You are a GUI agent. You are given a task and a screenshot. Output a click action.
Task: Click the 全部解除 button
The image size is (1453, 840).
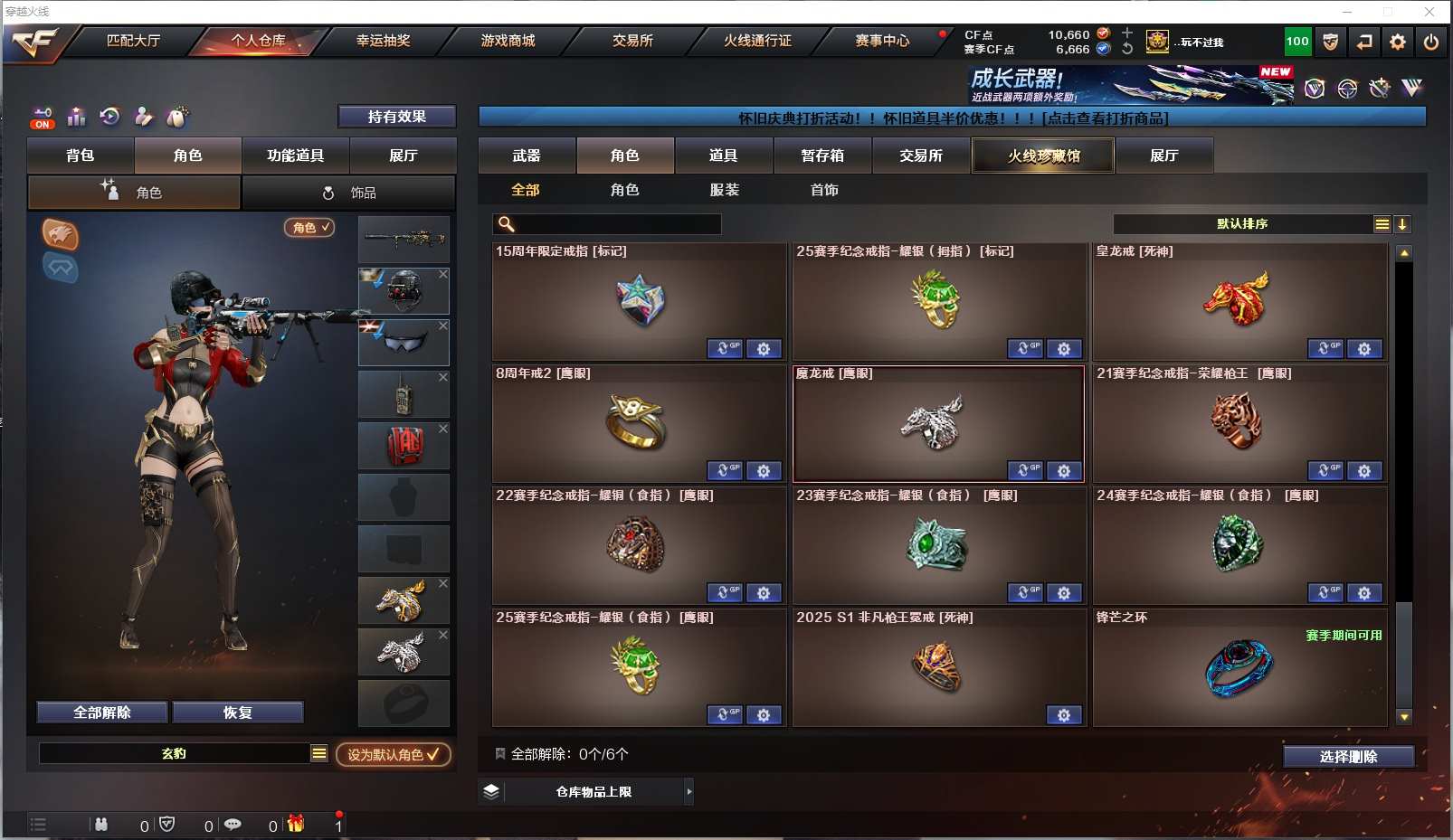tap(102, 713)
